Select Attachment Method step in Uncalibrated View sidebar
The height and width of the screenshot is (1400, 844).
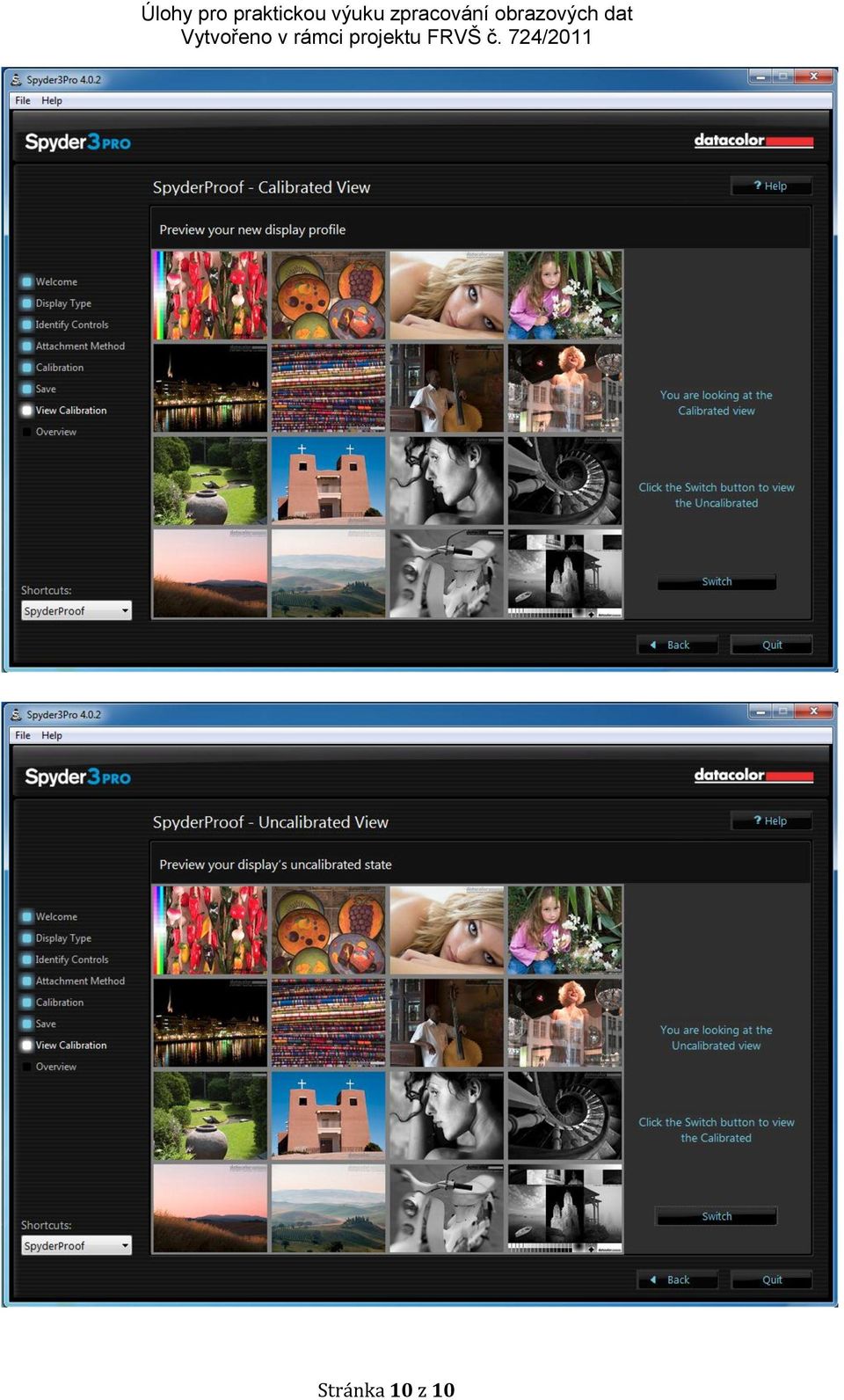click(x=74, y=981)
